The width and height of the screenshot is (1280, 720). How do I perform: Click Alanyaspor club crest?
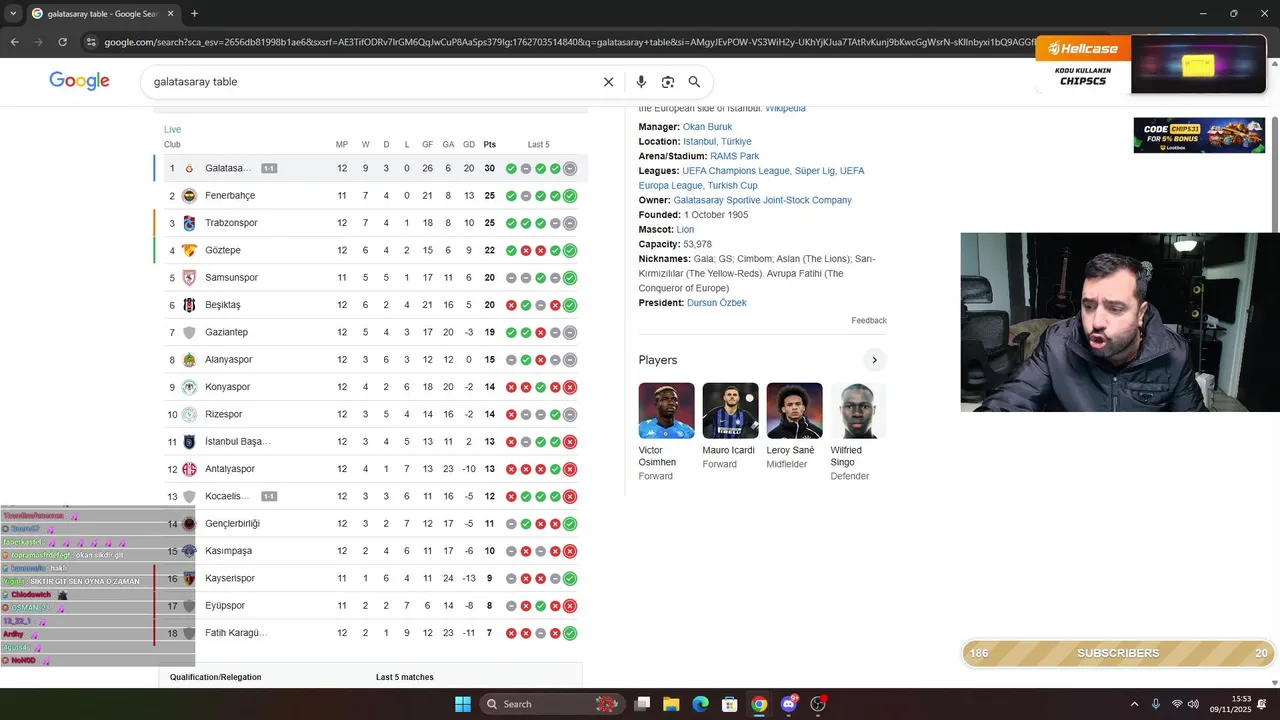coord(189,360)
